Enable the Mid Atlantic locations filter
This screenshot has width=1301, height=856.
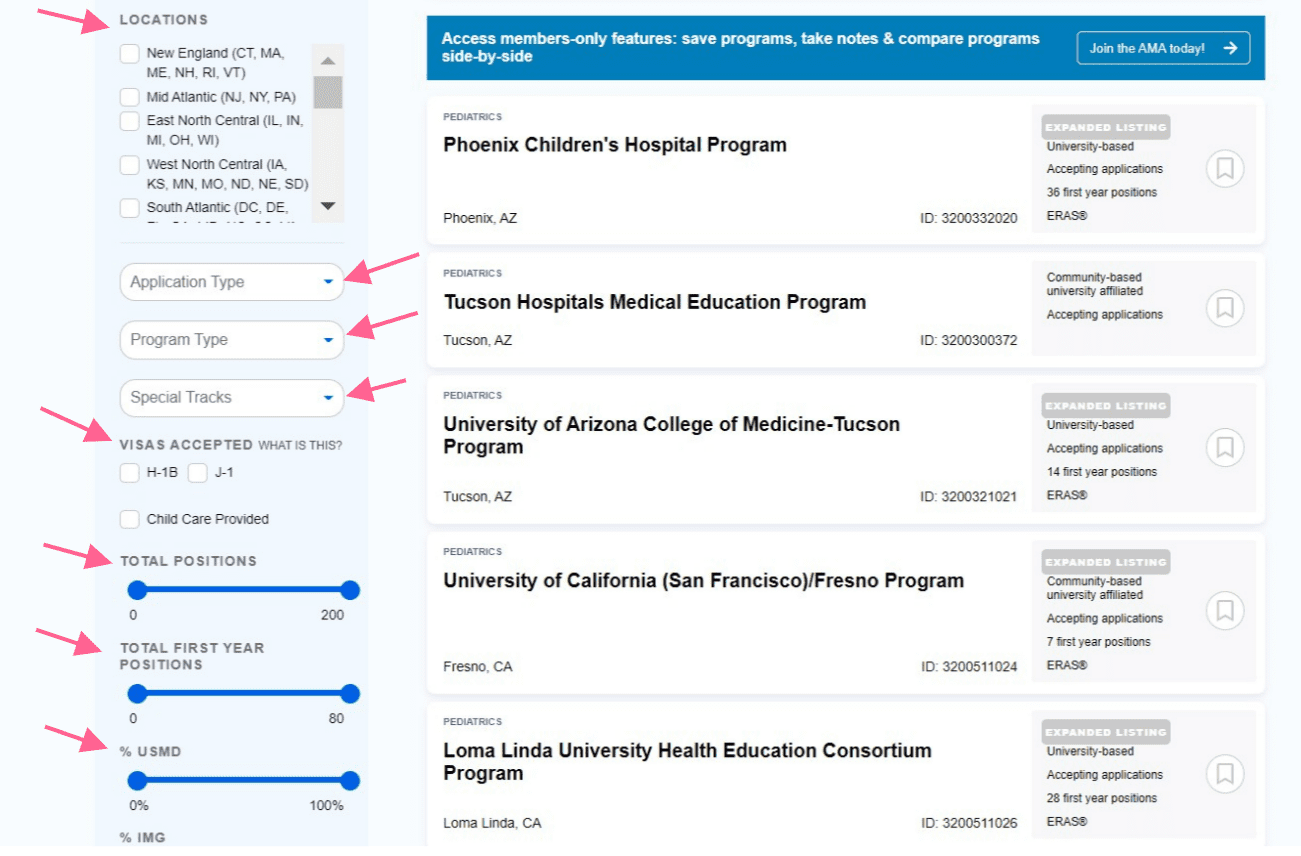pyautogui.click(x=129, y=97)
